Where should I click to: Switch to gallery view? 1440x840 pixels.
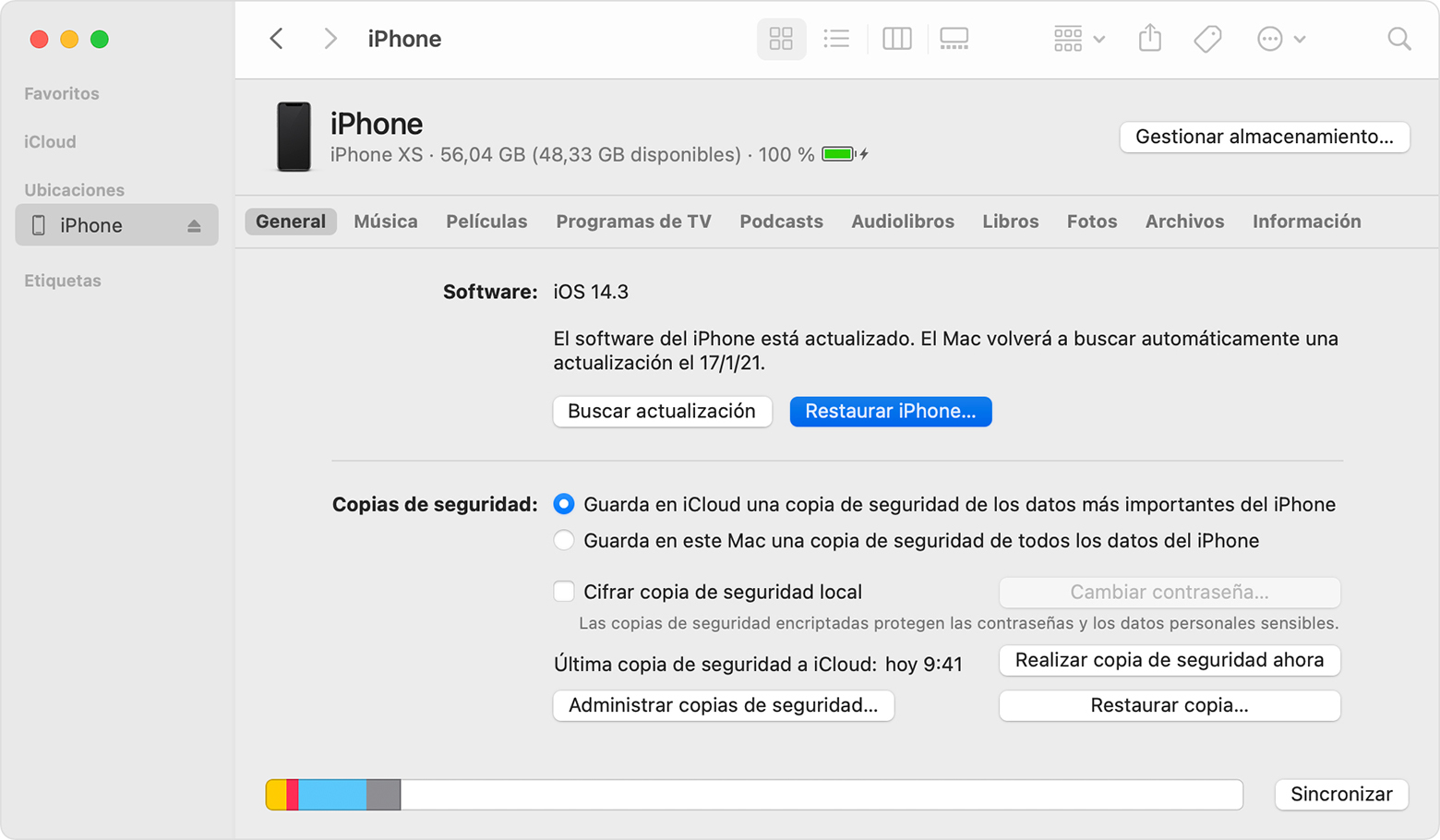(x=954, y=39)
